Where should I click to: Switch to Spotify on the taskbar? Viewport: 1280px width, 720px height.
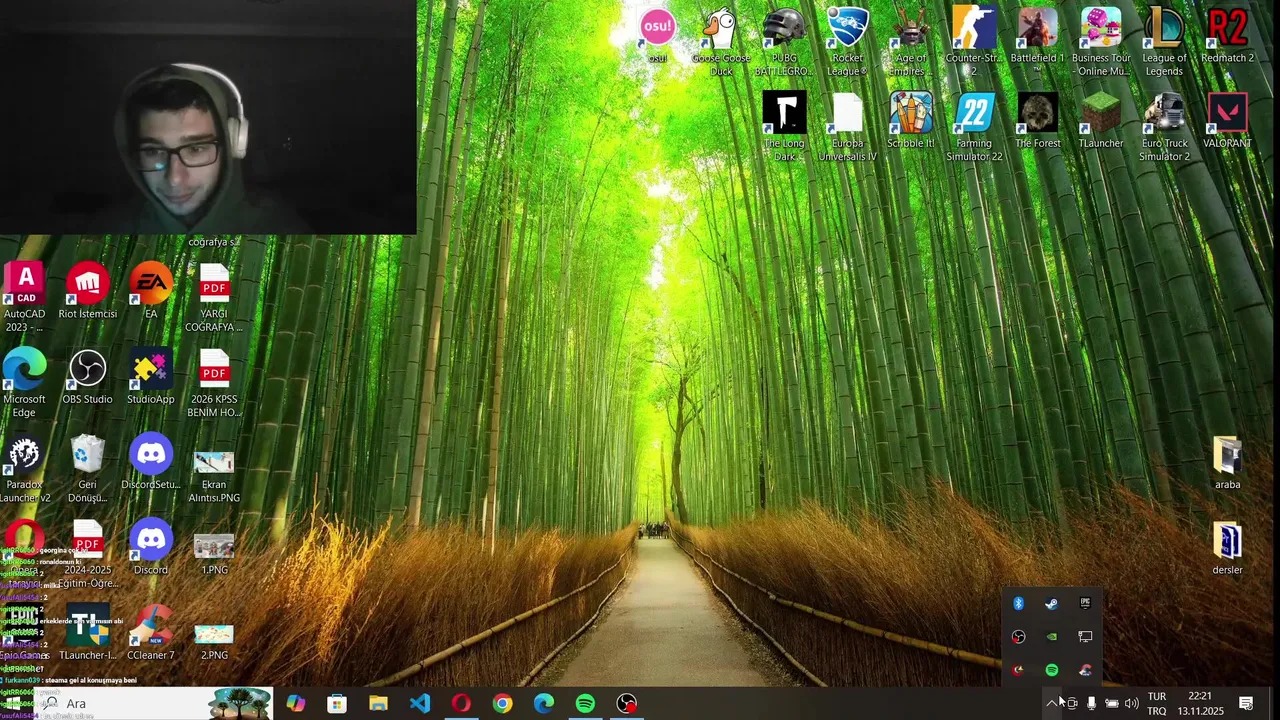click(585, 704)
